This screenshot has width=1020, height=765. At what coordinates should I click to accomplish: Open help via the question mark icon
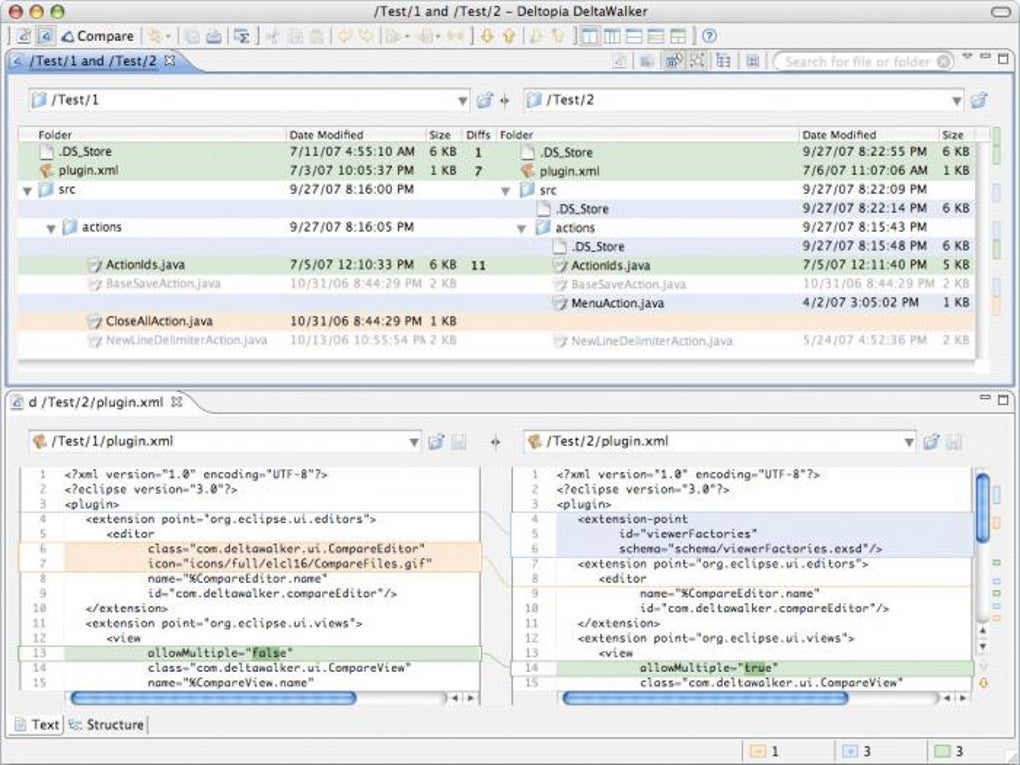pos(709,36)
